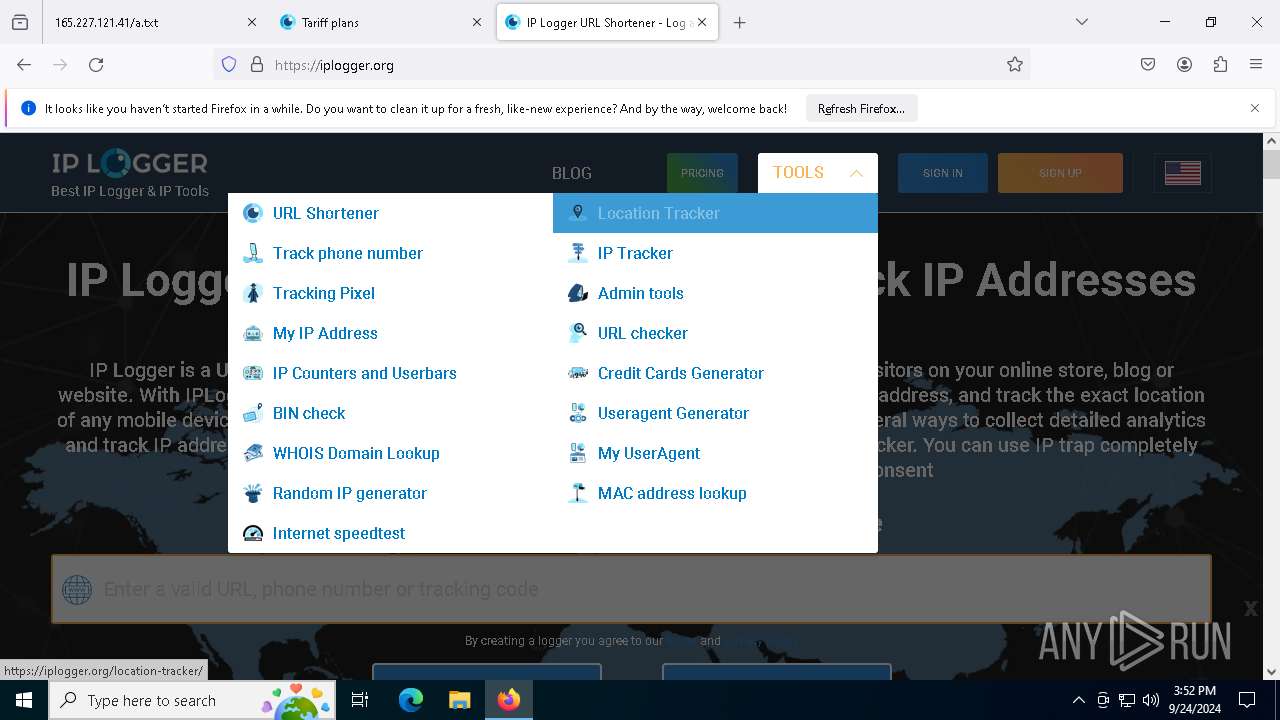Show hidden system tray icons
This screenshot has height=720, width=1280.
pos(1078,700)
